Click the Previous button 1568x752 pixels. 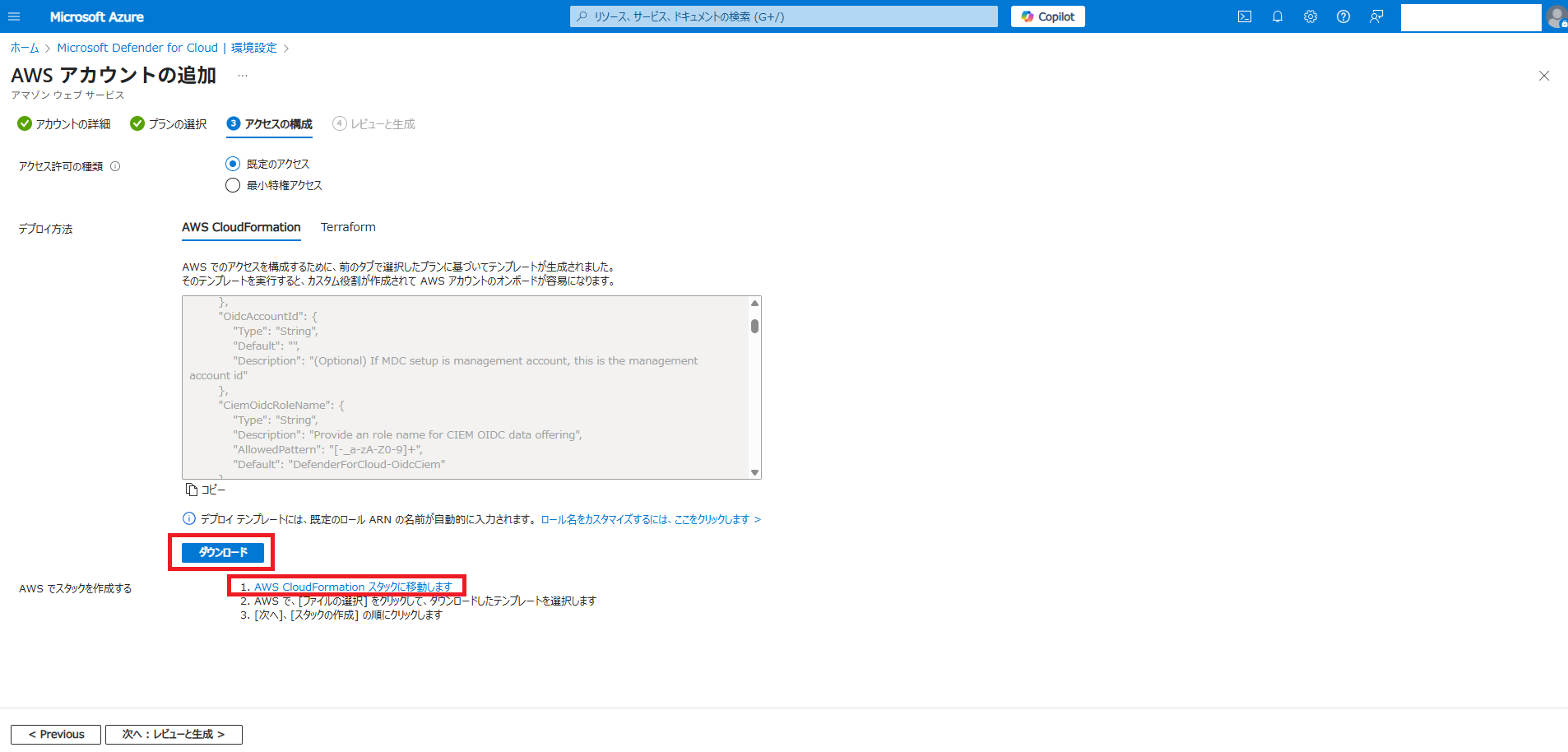[x=56, y=734]
